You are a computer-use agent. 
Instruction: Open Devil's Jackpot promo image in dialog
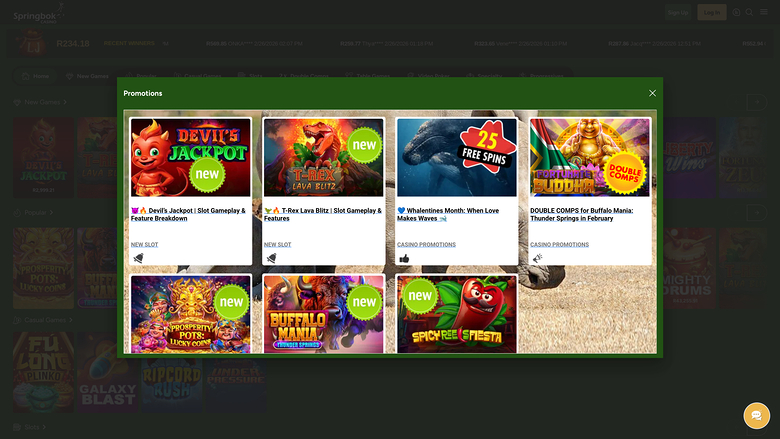(x=191, y=158)
